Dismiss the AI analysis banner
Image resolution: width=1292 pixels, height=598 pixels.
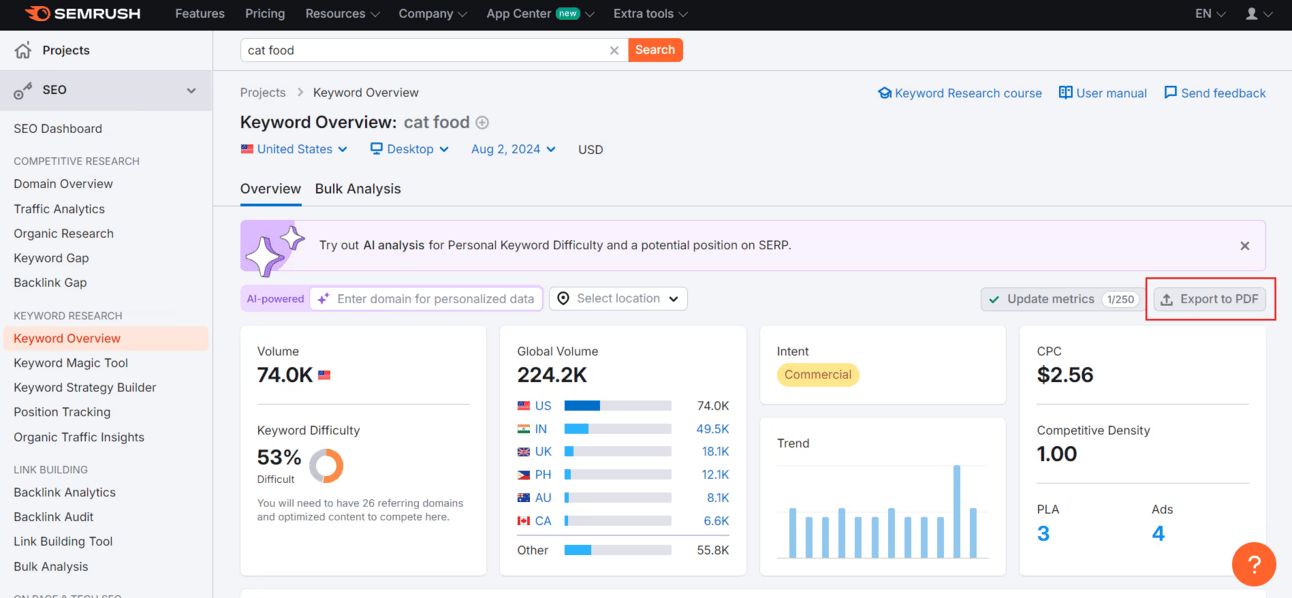pyautogui.click(x=1245, y=246)
